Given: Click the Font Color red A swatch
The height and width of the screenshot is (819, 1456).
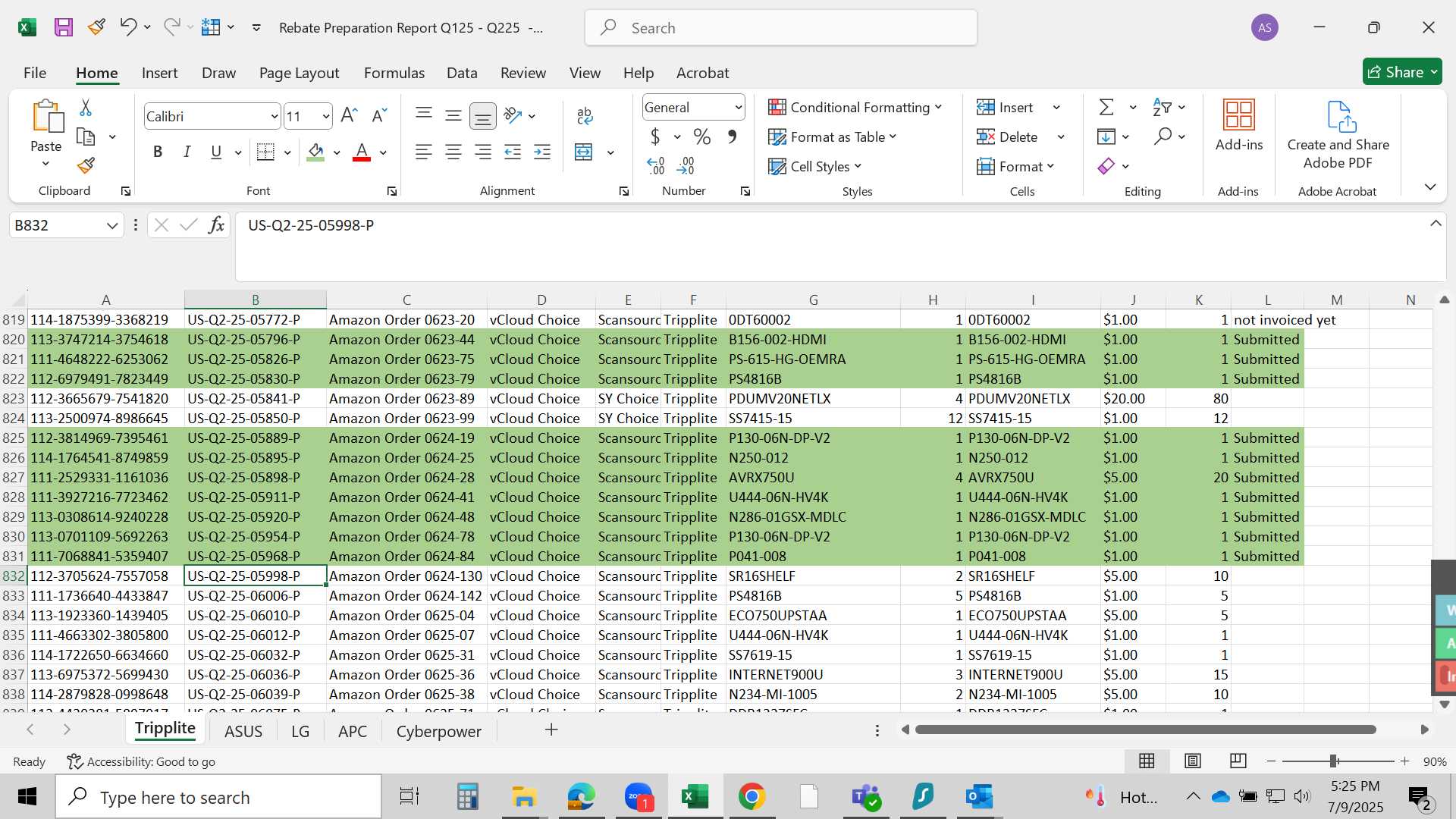Looking at the screenshot, I should pos(362,152).
